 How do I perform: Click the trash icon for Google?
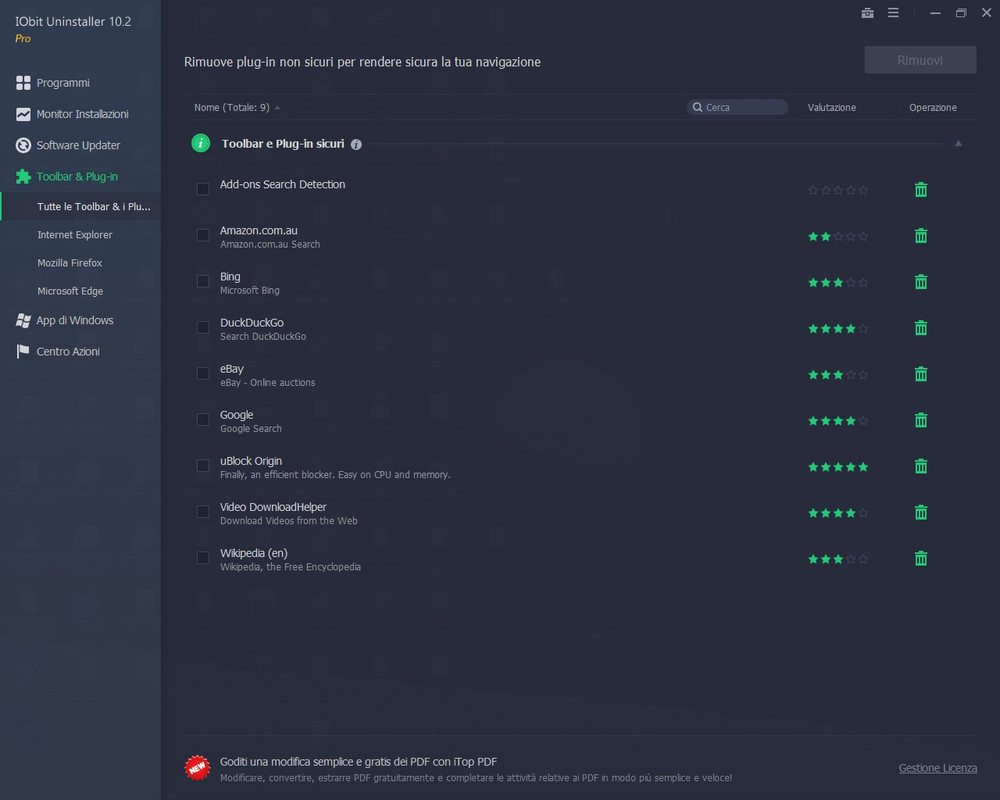tap(920, 420)
